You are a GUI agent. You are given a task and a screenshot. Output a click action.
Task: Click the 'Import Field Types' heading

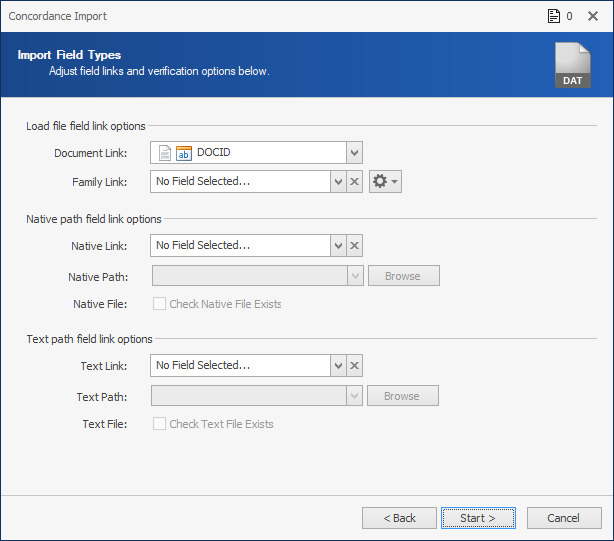tap(69, 55)
